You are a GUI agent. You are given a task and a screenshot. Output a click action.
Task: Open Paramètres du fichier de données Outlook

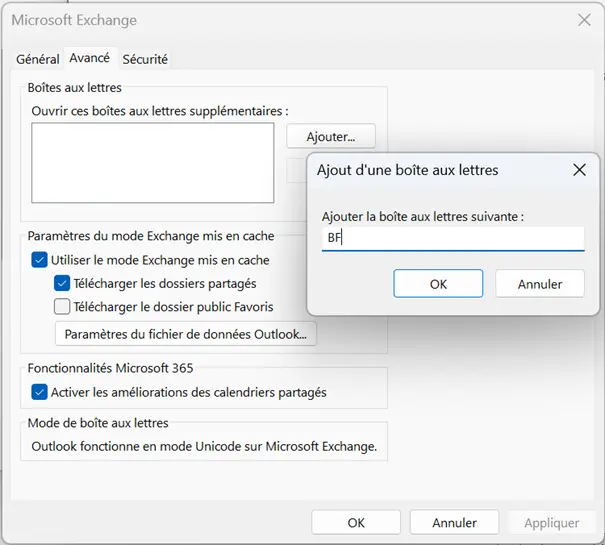tap(186, 334)
